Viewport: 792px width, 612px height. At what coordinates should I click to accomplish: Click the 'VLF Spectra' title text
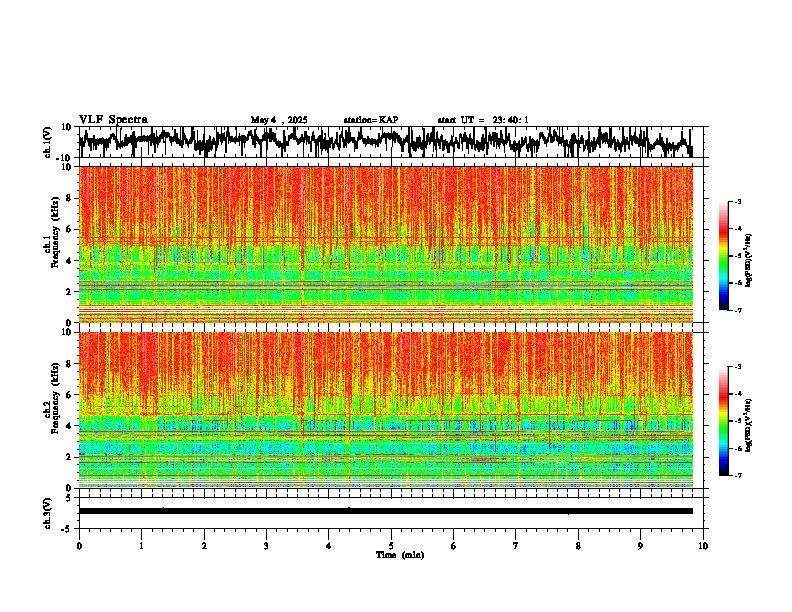point(113,120)
